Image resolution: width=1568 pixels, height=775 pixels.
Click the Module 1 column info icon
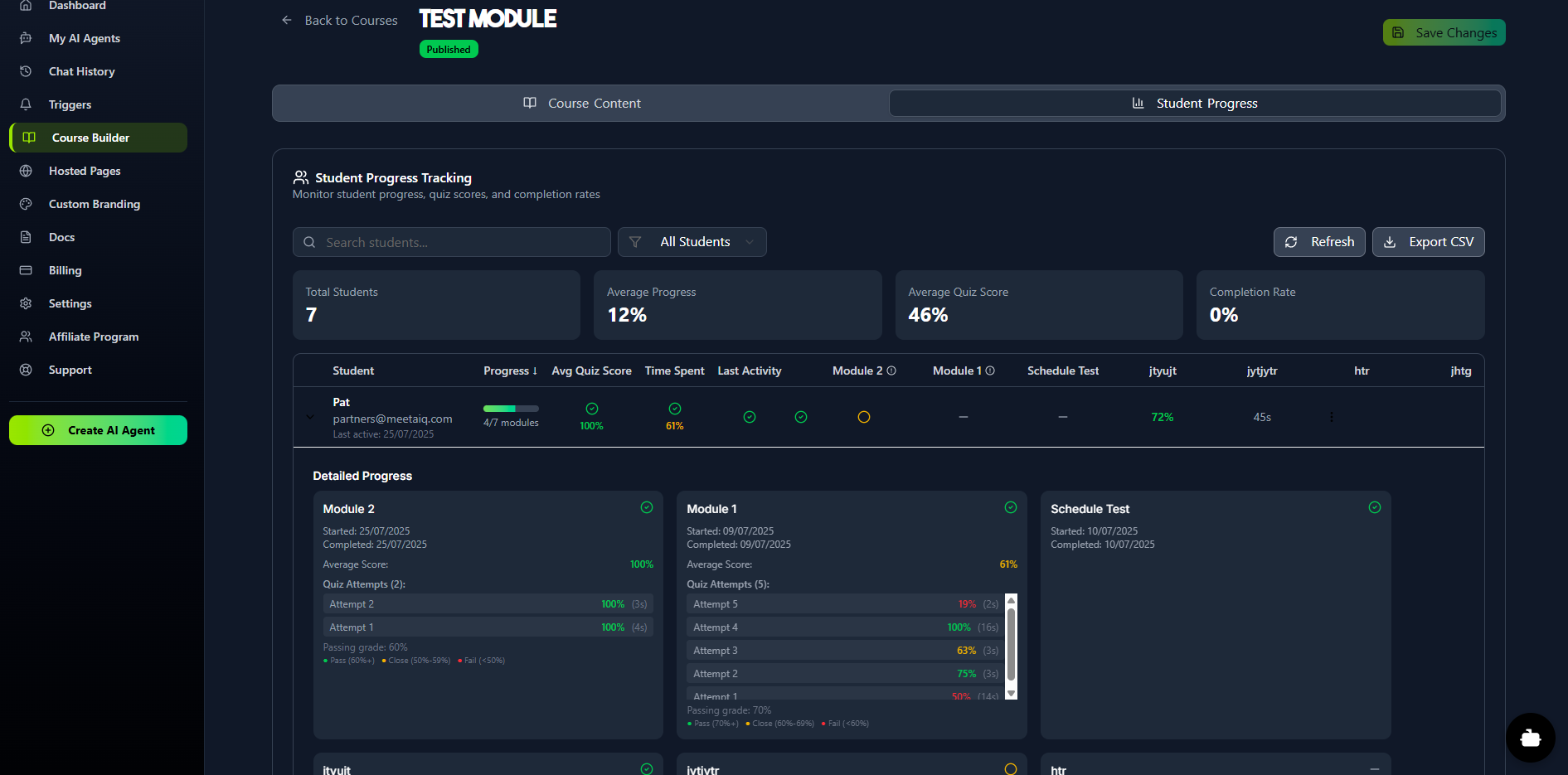pos(990,371)
